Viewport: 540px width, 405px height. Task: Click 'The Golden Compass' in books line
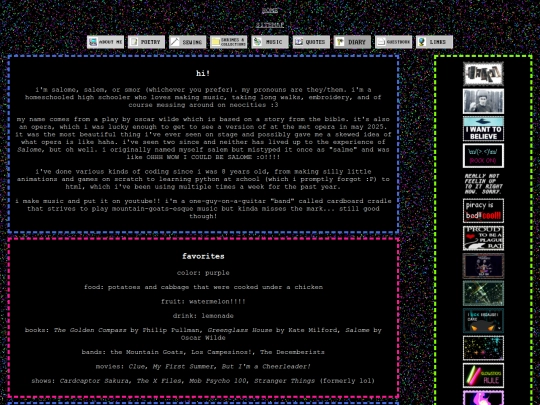[x=90, y=330]
